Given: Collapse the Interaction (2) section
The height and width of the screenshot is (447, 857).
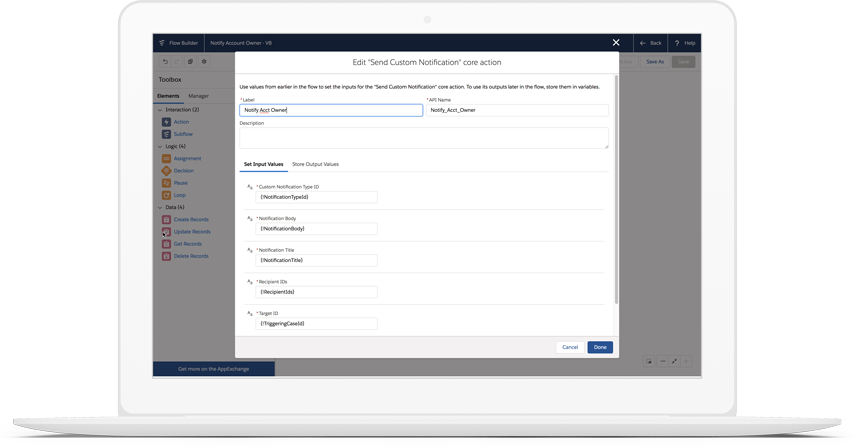Looking at the screenshot, I should (x=160, y=110).
